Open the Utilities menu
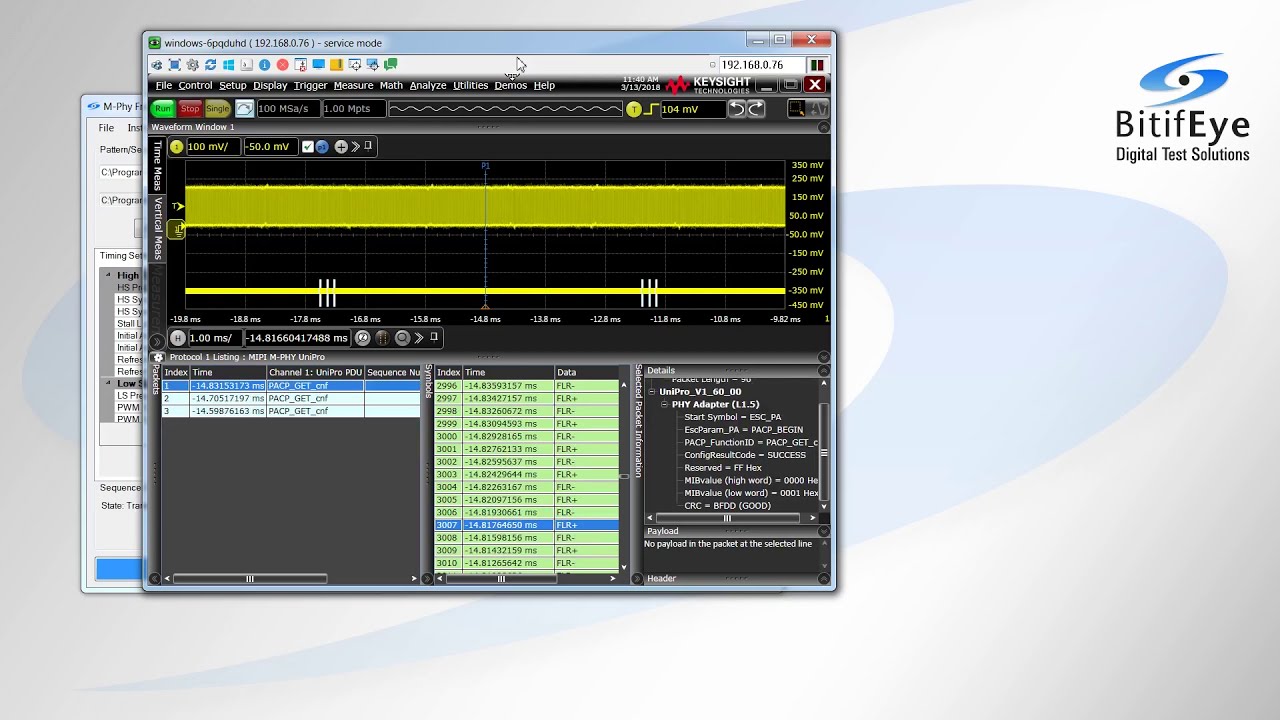Screen dimensions: 1280x720 coord(470,85)
